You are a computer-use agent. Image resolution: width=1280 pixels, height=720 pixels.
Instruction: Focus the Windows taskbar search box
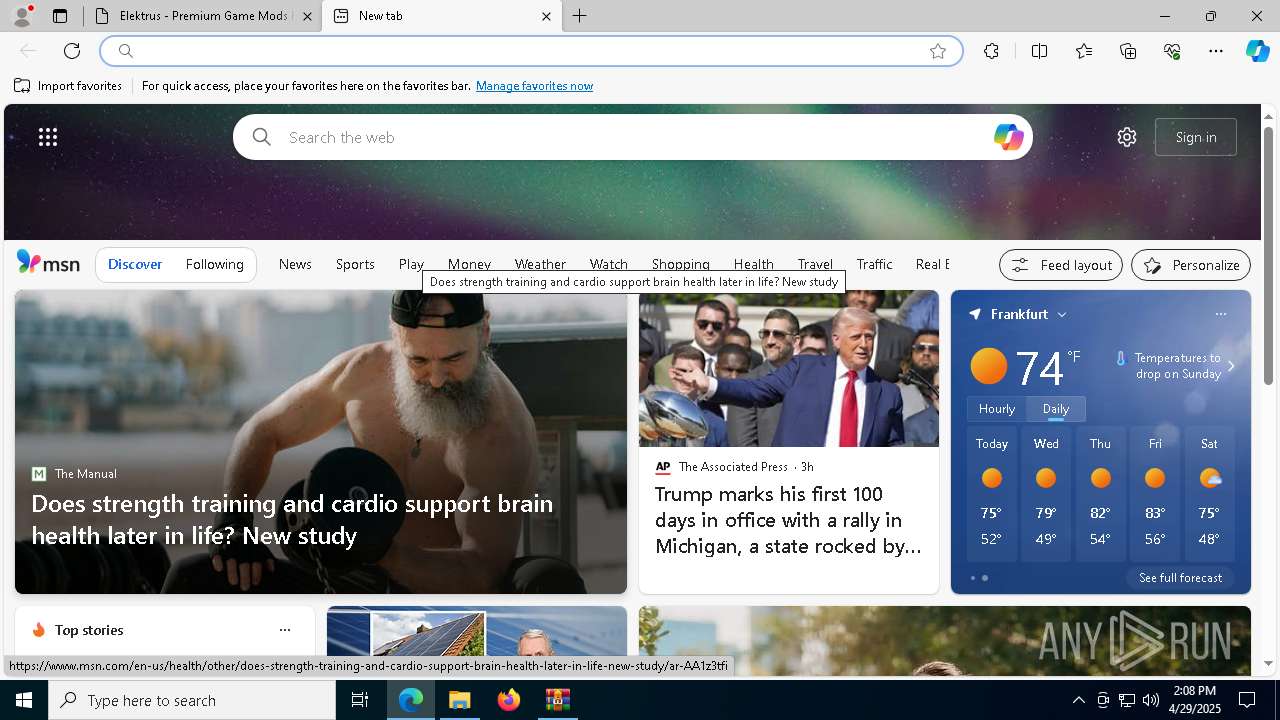coord(192,700)
